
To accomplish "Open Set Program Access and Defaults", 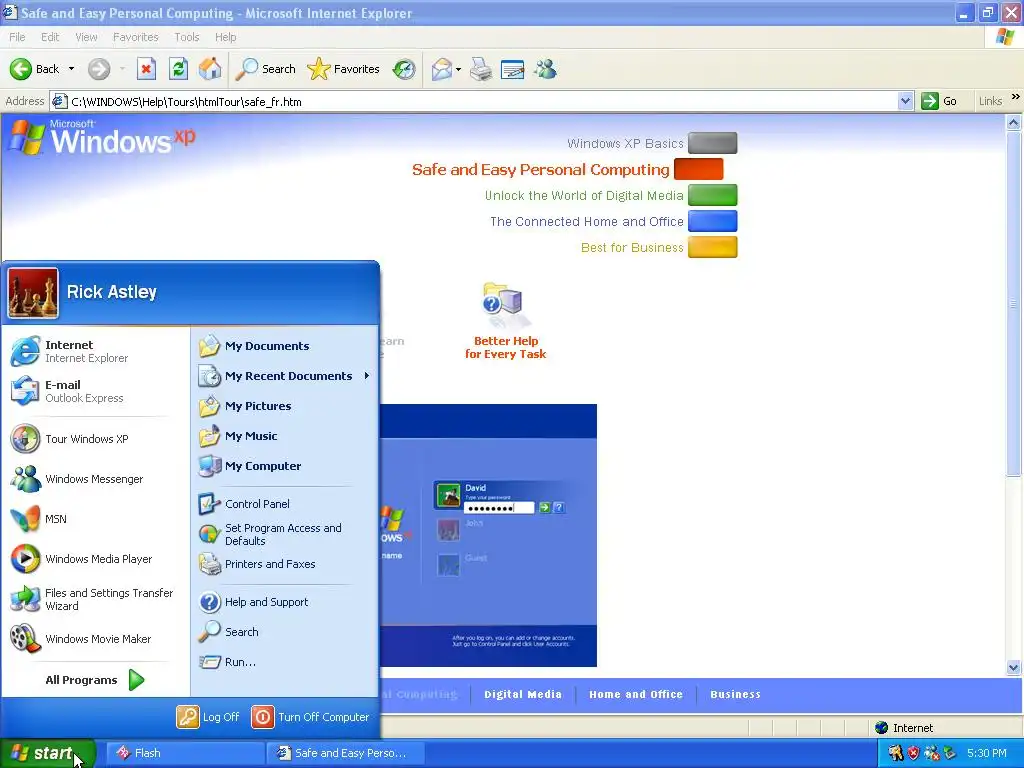I will [x=285, y=534].
